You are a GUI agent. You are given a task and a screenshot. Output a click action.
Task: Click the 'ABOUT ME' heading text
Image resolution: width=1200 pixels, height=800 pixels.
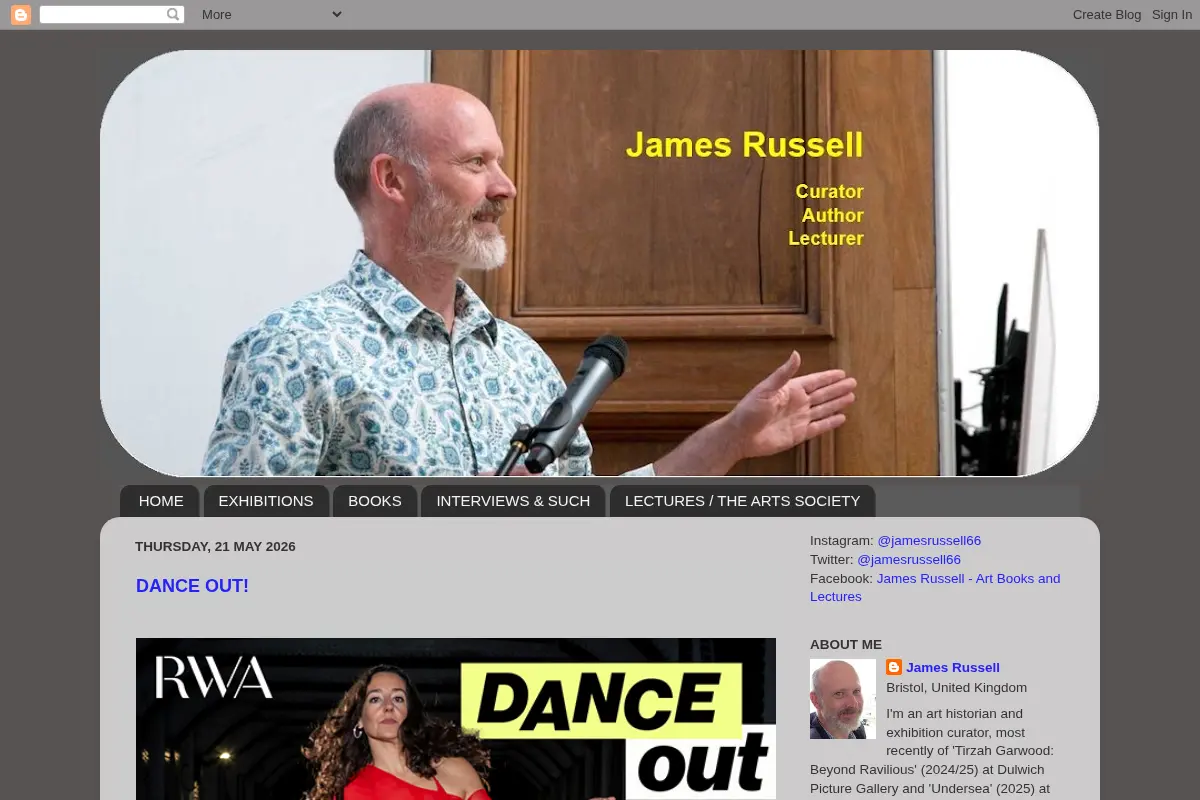846,645
